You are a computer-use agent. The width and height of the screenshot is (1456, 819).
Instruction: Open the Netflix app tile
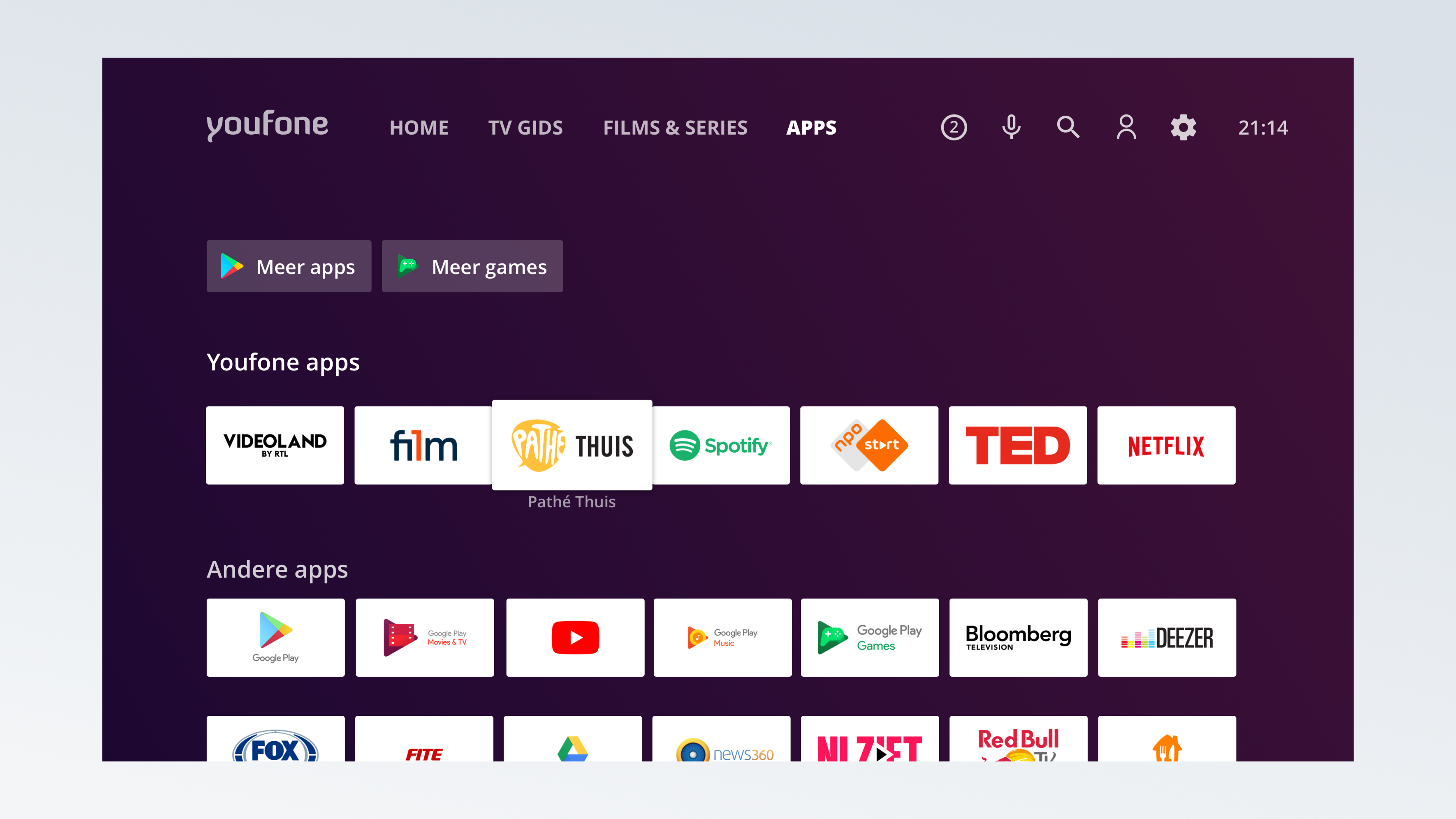pyautogui.click(x=1166, y=446)
